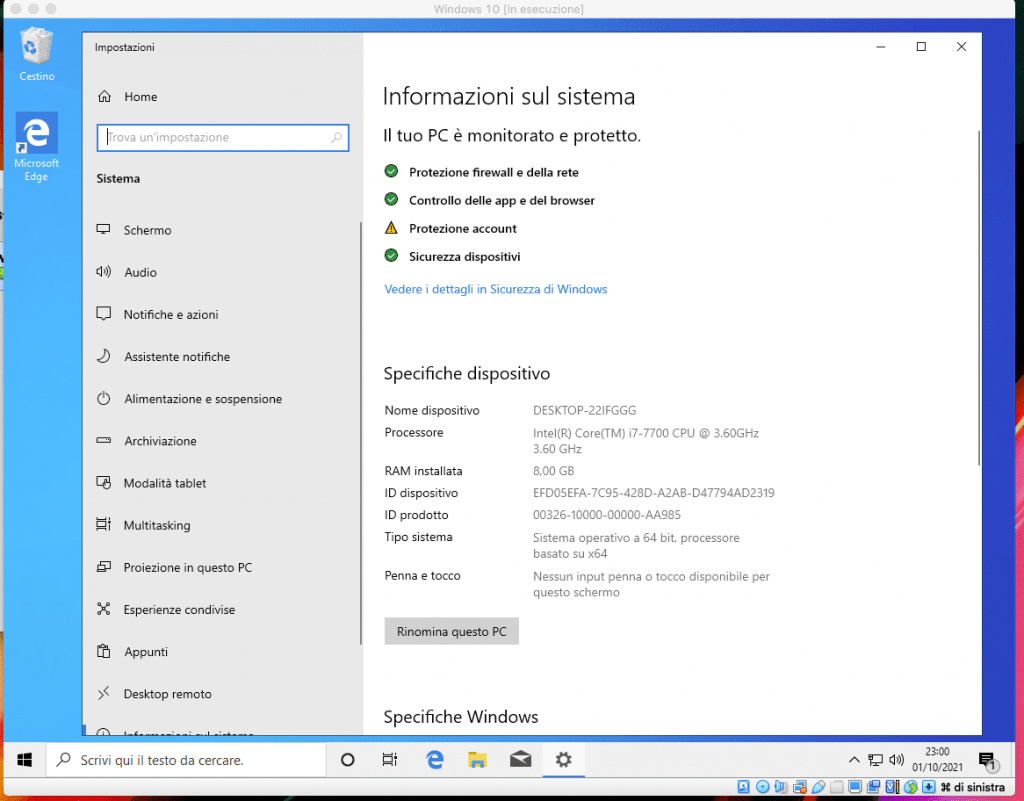Open Desktop remoto settings

[x=153, y=693]
